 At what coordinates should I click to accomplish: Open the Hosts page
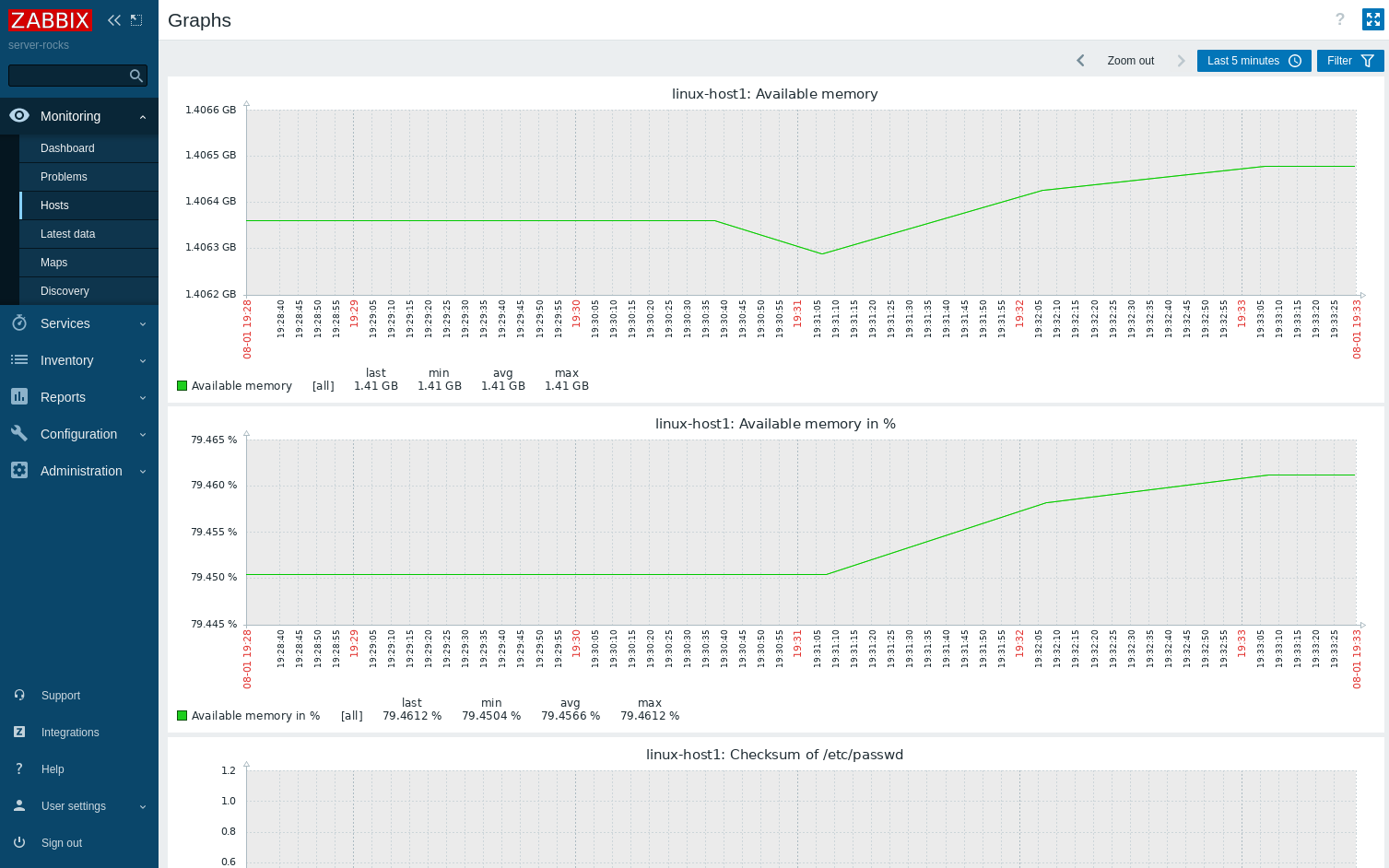[54, 205]
